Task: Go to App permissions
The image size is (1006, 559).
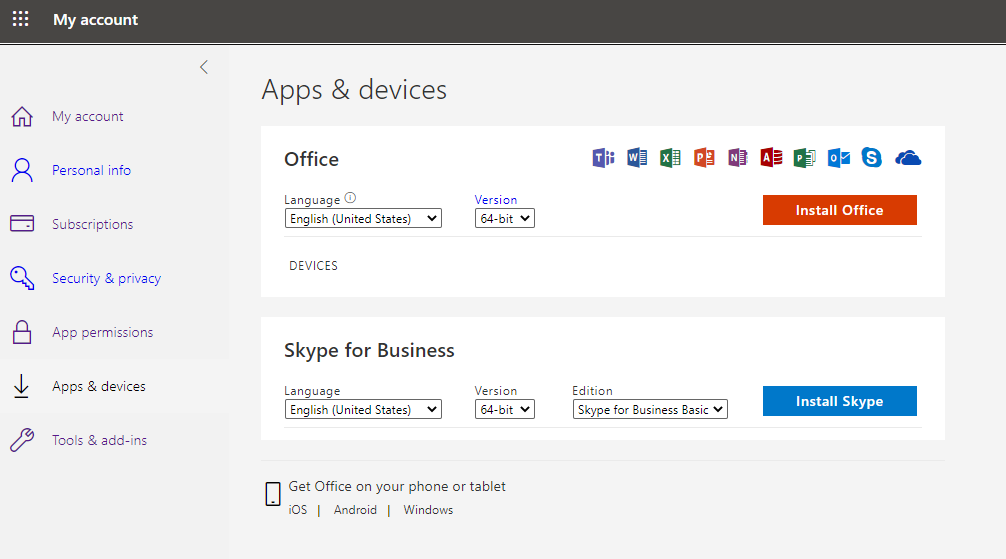Action: pos(103,332)
